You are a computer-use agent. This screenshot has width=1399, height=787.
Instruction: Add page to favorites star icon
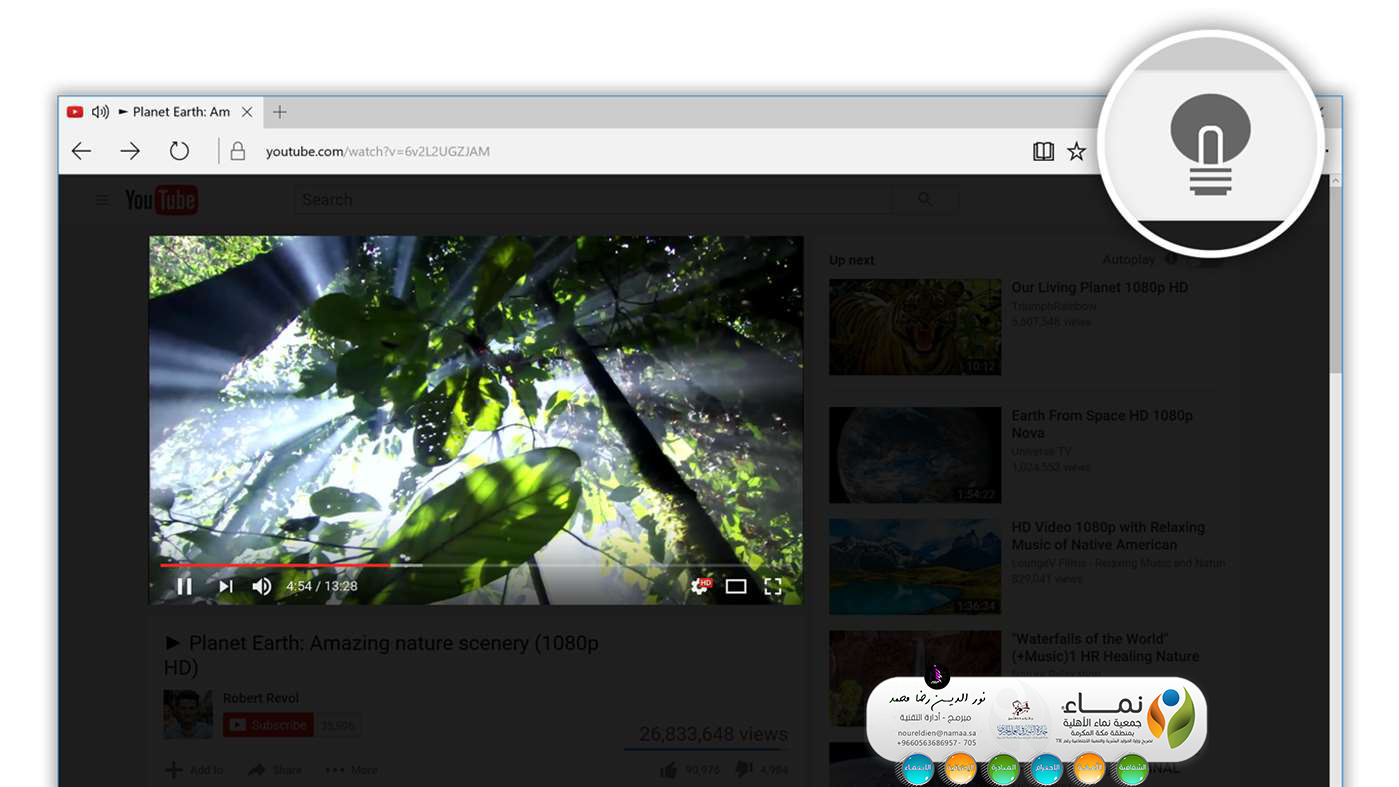point(1076,151)
